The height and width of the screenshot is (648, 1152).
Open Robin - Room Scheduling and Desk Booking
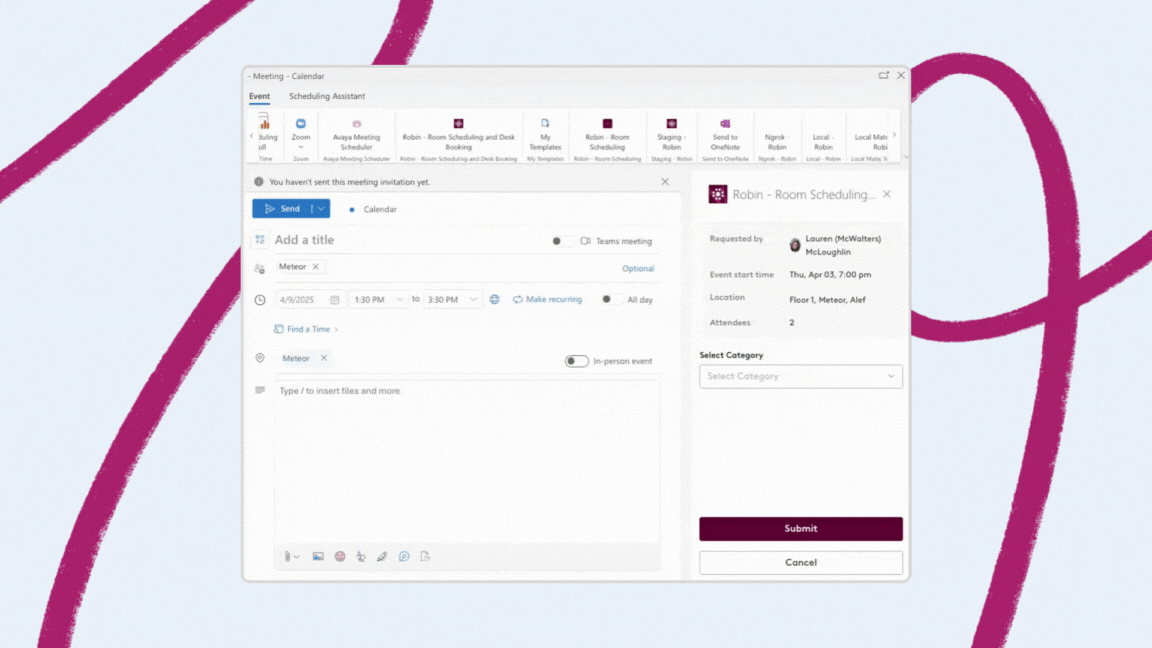[458, 134]
